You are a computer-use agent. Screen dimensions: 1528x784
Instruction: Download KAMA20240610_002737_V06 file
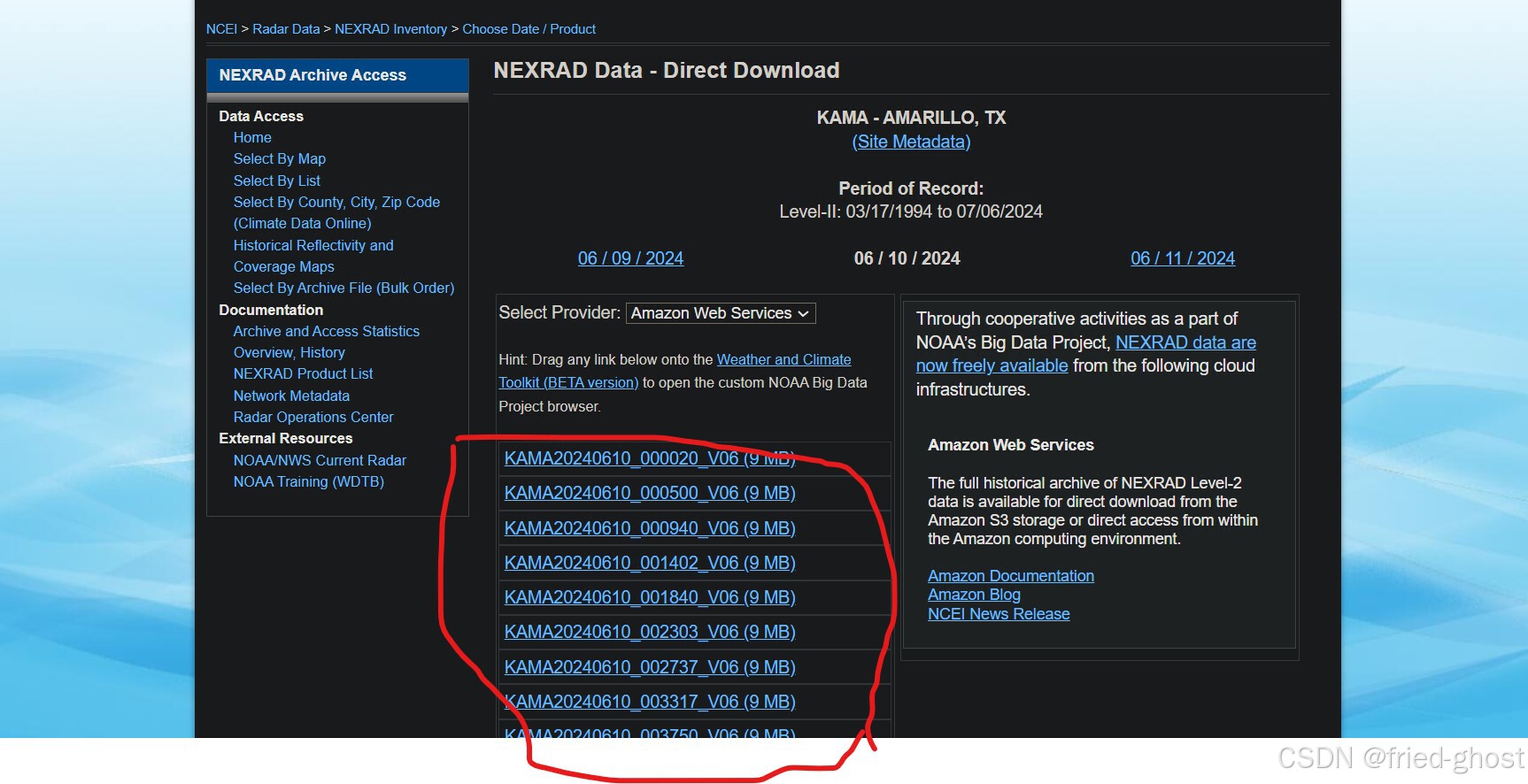point(650,667)
